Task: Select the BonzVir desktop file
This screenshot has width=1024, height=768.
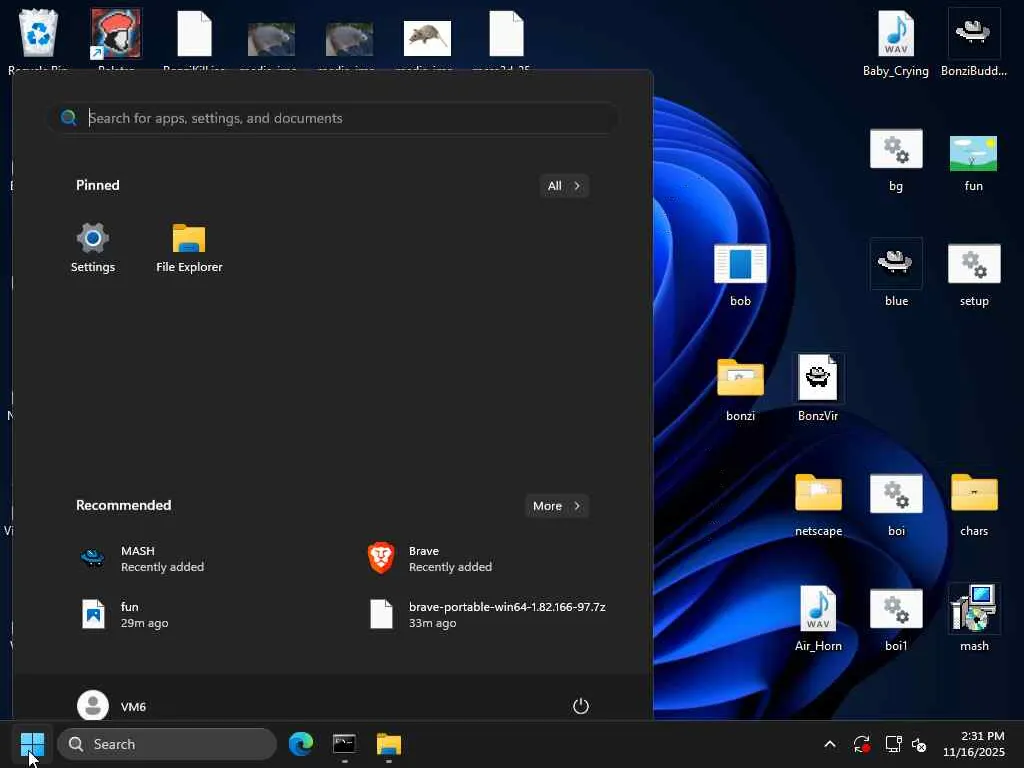Action: 818,390
